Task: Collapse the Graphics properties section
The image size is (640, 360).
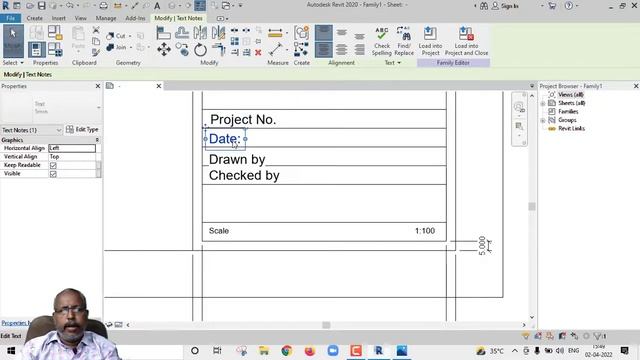Action: (97, 140)
